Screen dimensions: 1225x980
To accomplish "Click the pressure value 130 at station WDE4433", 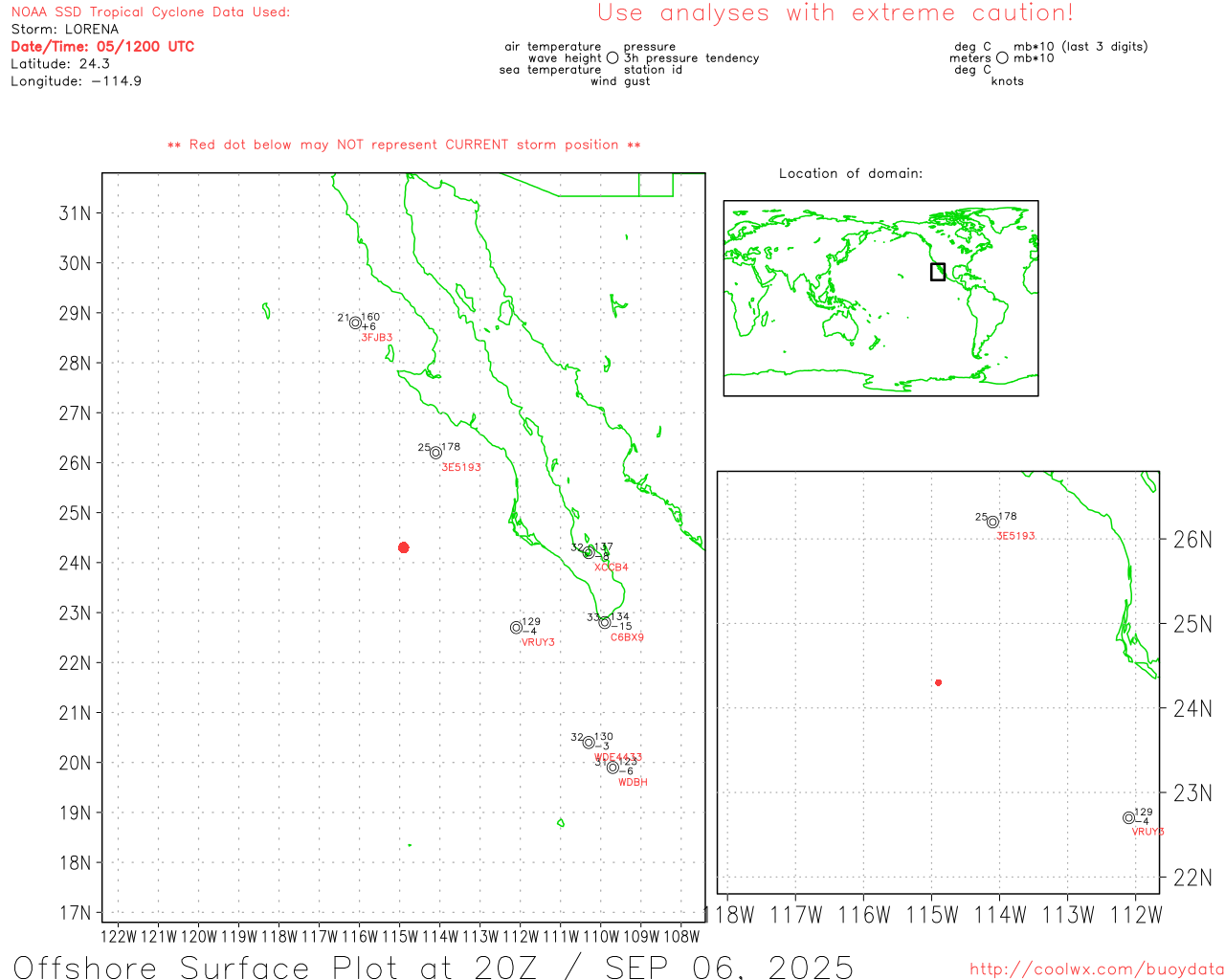I will click(x=604, y=737).
